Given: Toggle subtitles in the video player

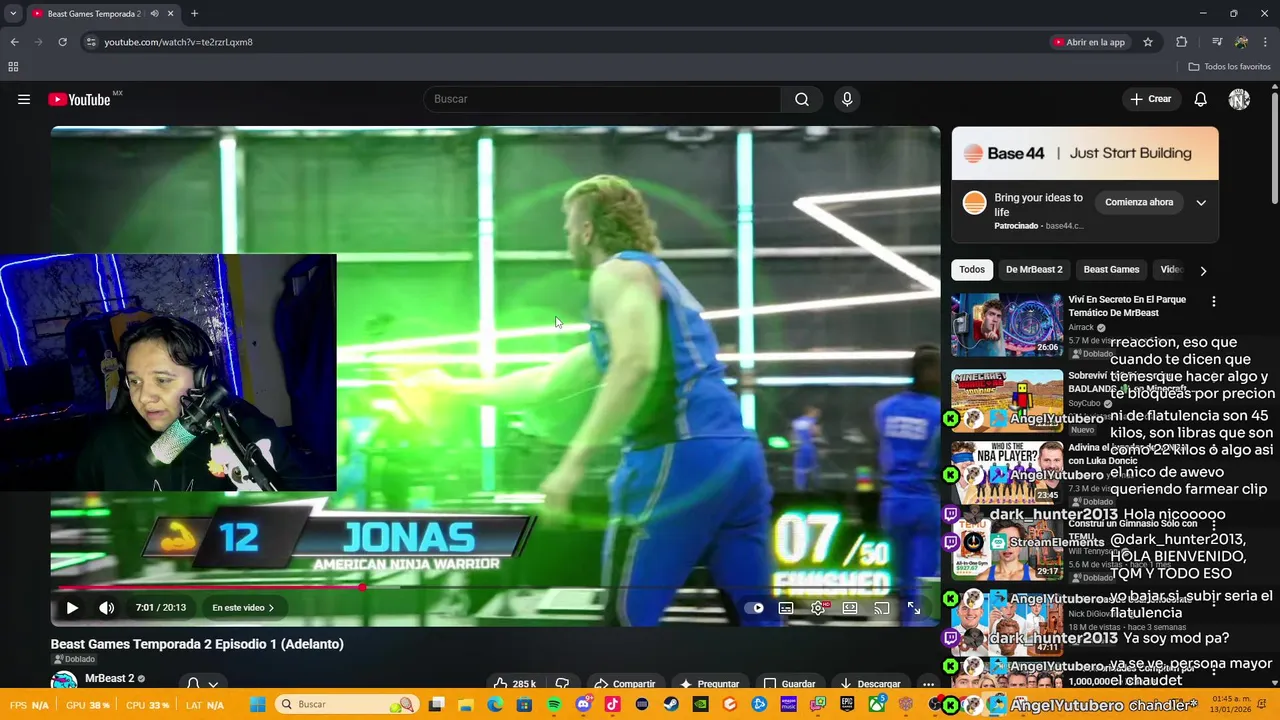Looking at the screenshot, I should (786, 607).
